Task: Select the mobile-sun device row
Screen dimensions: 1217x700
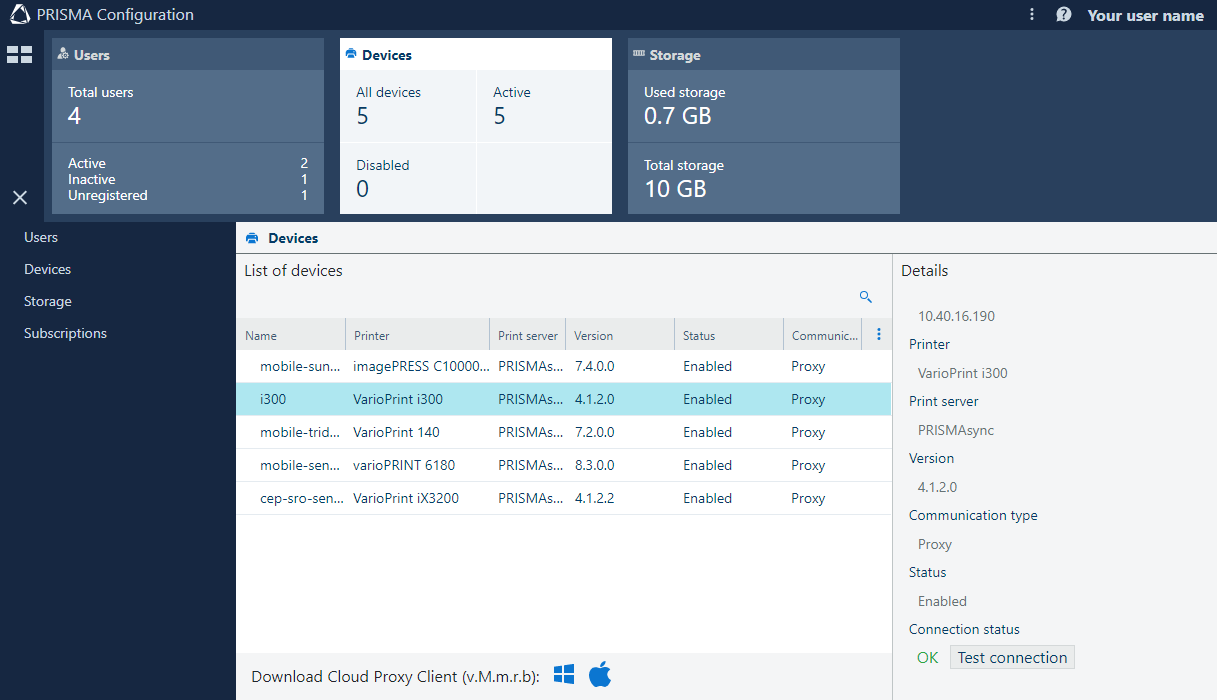Action: (564, 366)
